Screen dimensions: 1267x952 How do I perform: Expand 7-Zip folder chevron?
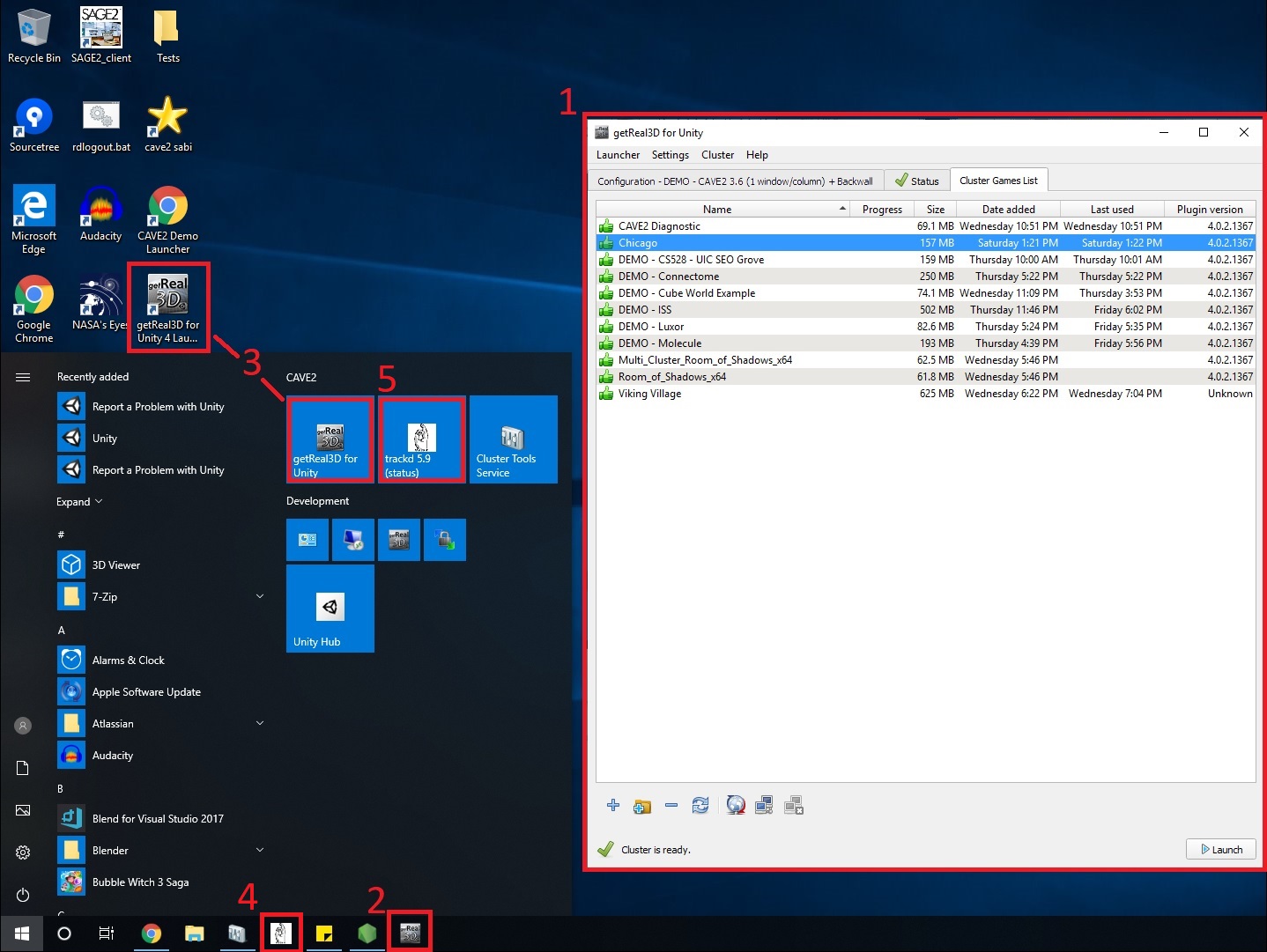click(x=260, y=596)
